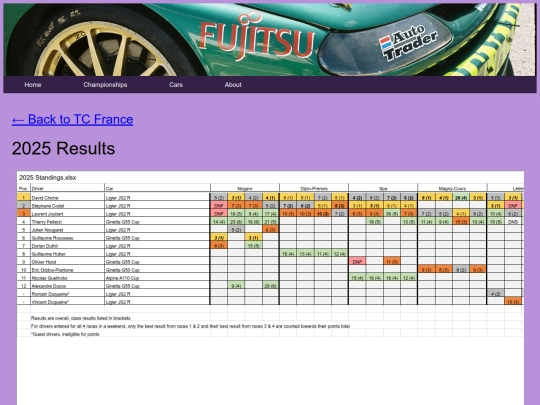
Task: Click Alexandre Ducos's 9 (4) Nogaro result
Action: (236, 286)
